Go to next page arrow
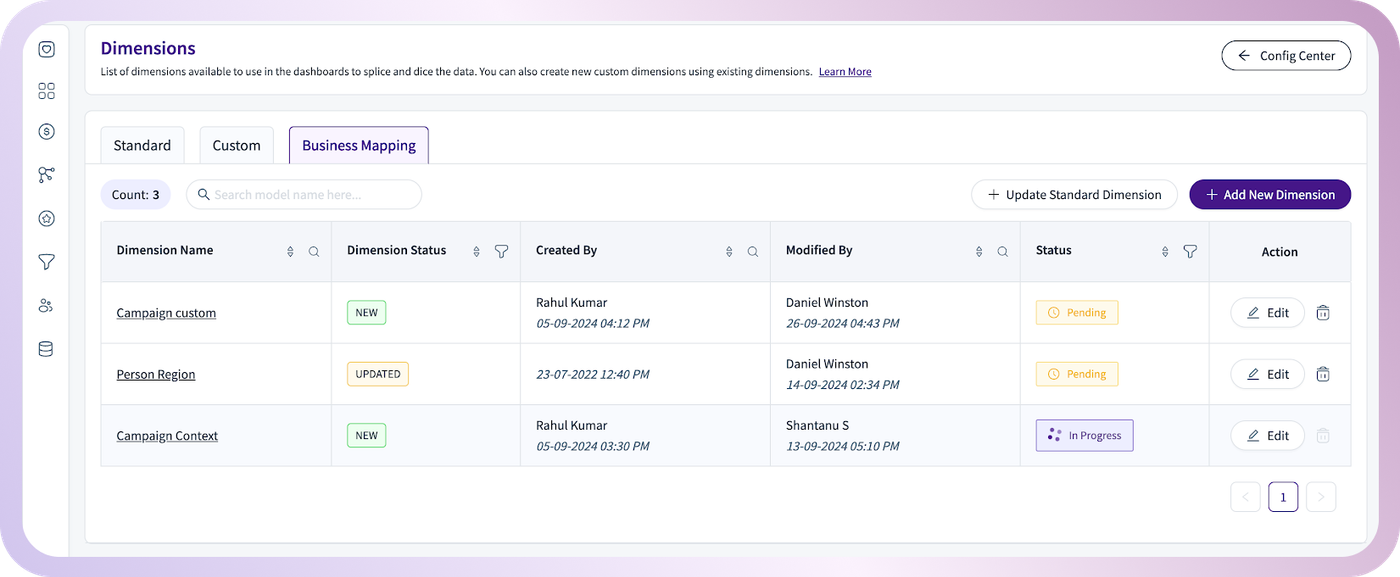 click(1321, 497)
